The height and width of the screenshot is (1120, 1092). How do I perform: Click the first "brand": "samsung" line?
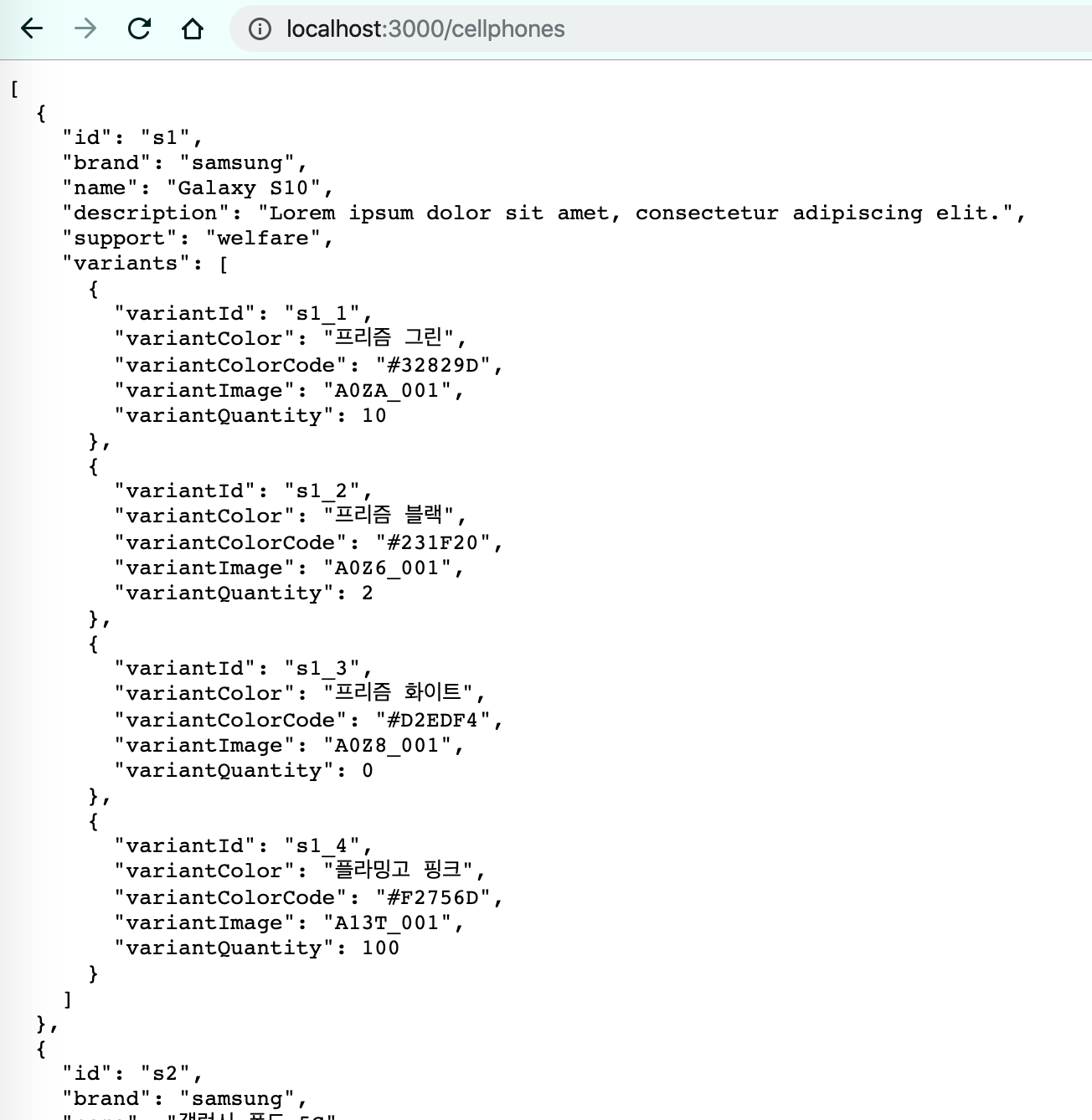pos(185,162)
